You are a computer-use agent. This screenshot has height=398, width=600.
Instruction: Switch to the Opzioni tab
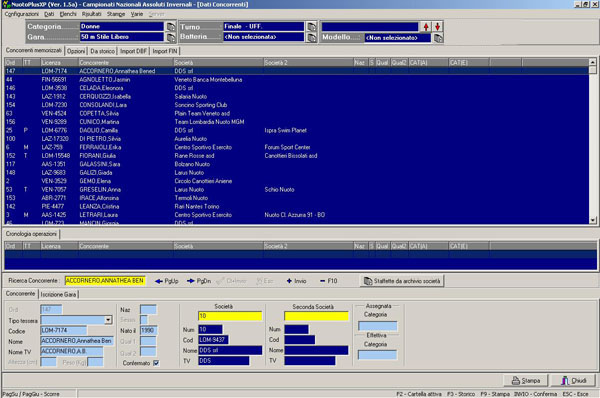76,51
